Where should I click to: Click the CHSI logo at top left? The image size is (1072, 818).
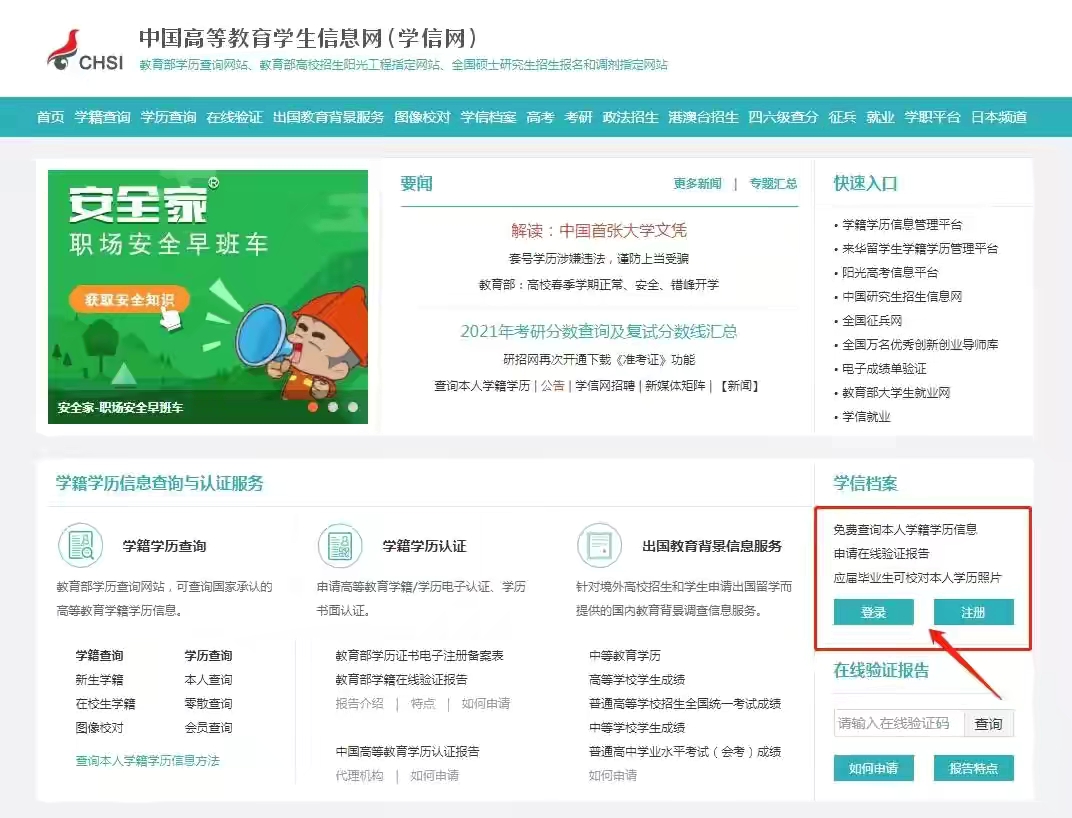click(79, 48)
